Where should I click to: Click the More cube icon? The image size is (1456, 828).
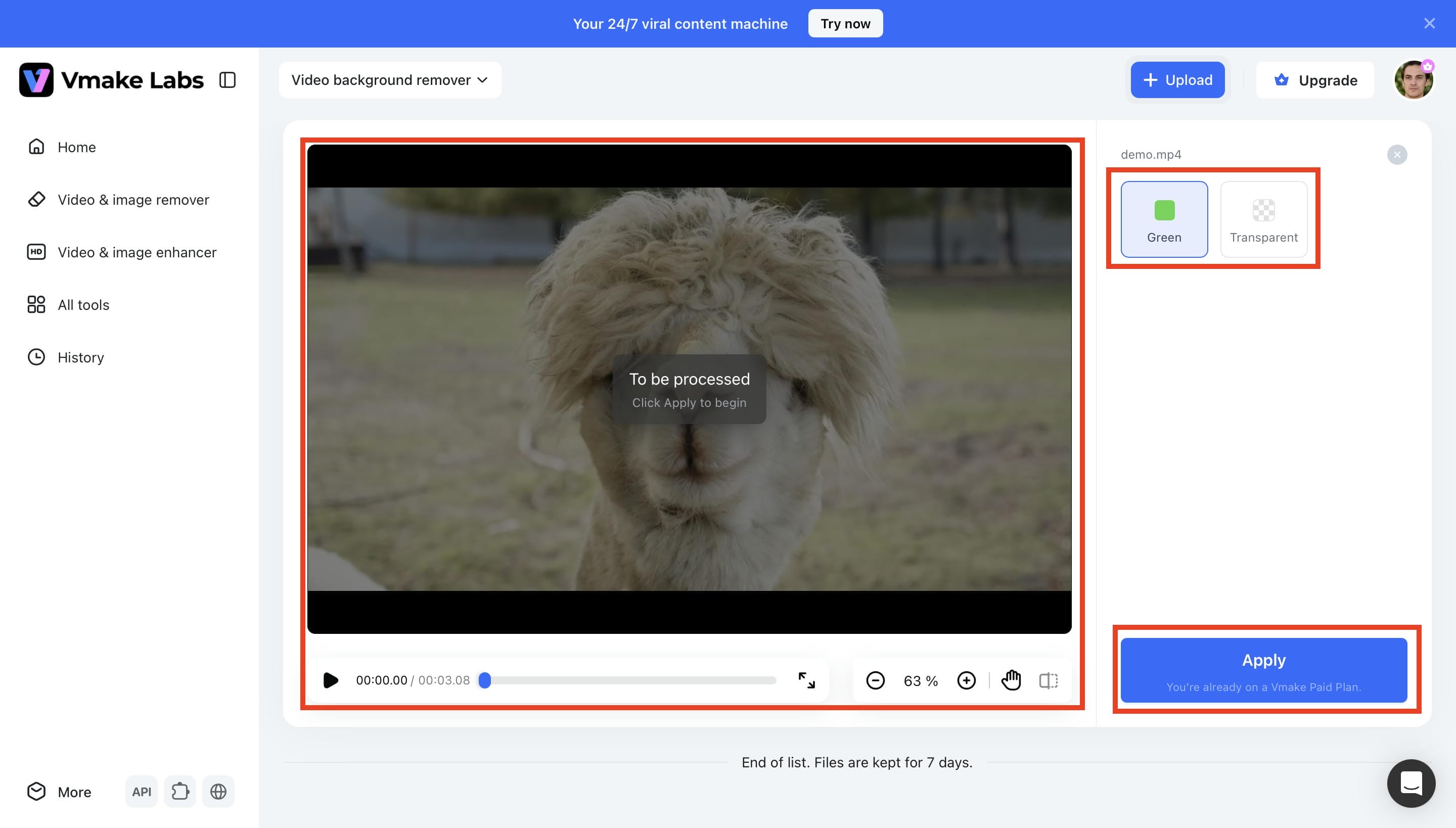pyautogui.click(x=36, y=792)
